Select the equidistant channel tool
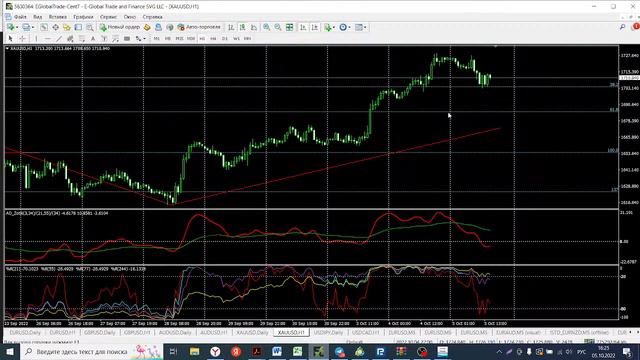The image size is (640, 360). click(70, 38)
